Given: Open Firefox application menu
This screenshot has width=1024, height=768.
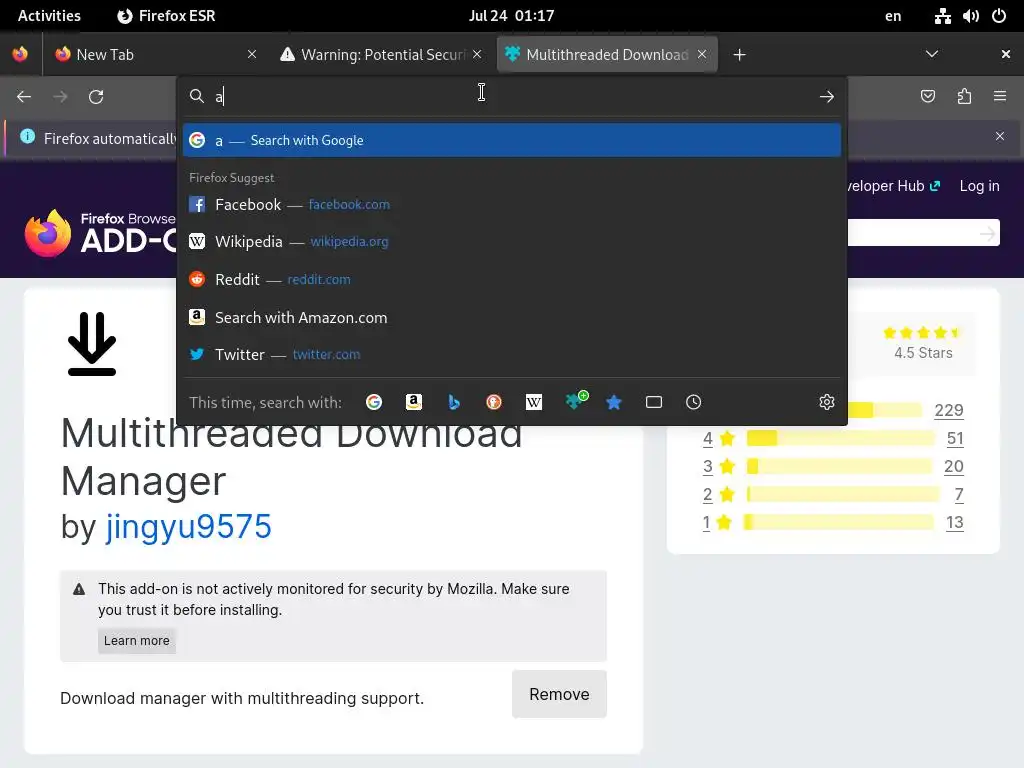Looking at the screenshot, I should pyautogui.click(x=1000, y=97).
